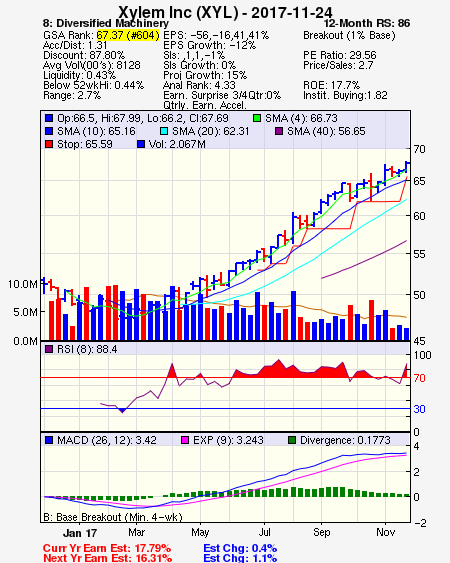Select PE Ratio: 29.56 value
Viewport: 450px width, 563px height.
(340, 55)
